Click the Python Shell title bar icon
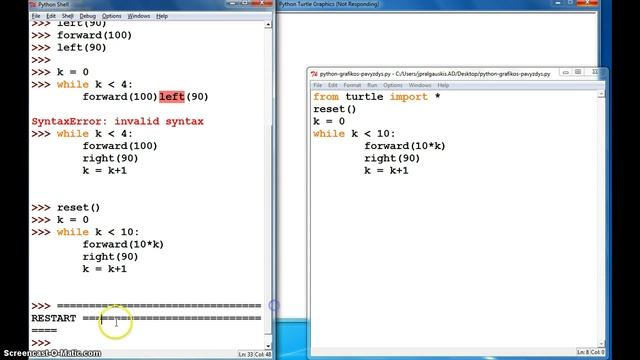 pyautogui.click(x=33, y=4)
